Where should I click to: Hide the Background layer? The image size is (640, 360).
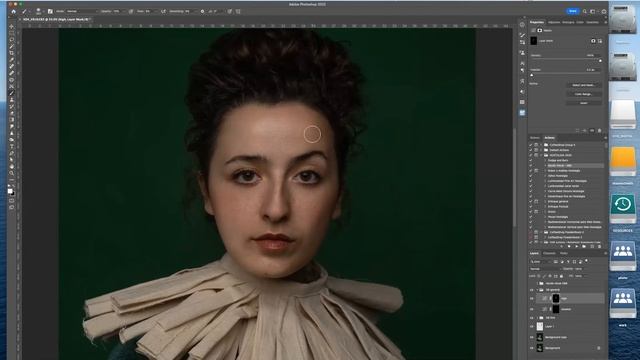(x=532, y=348)
